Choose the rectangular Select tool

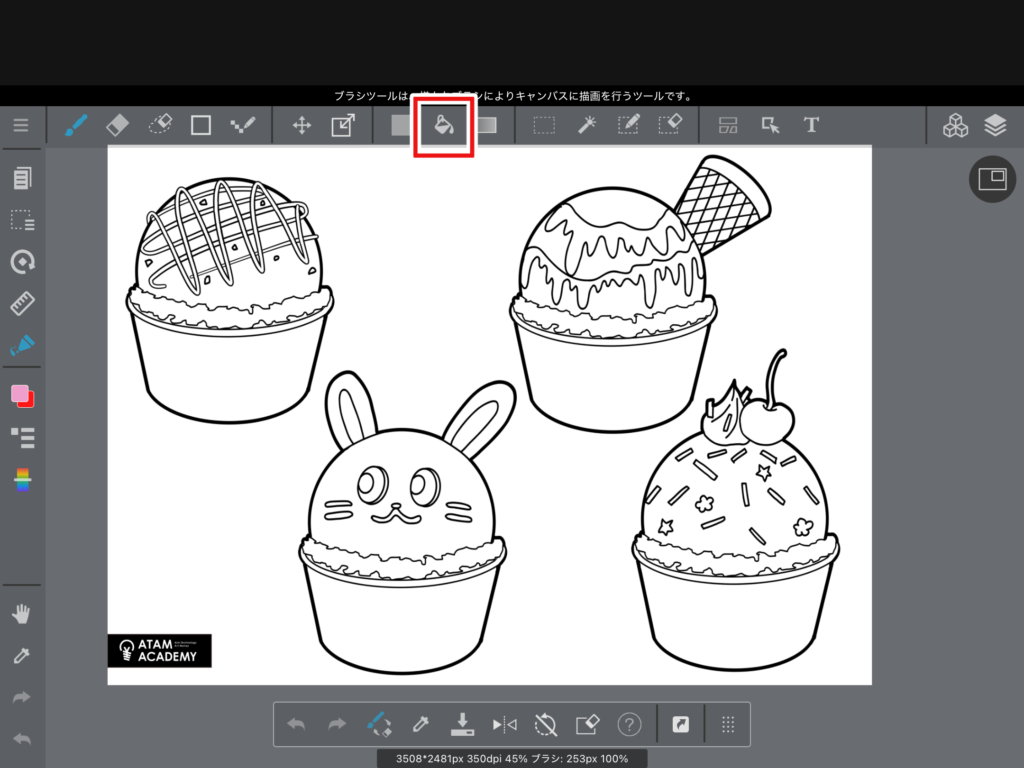click(544, 125)
